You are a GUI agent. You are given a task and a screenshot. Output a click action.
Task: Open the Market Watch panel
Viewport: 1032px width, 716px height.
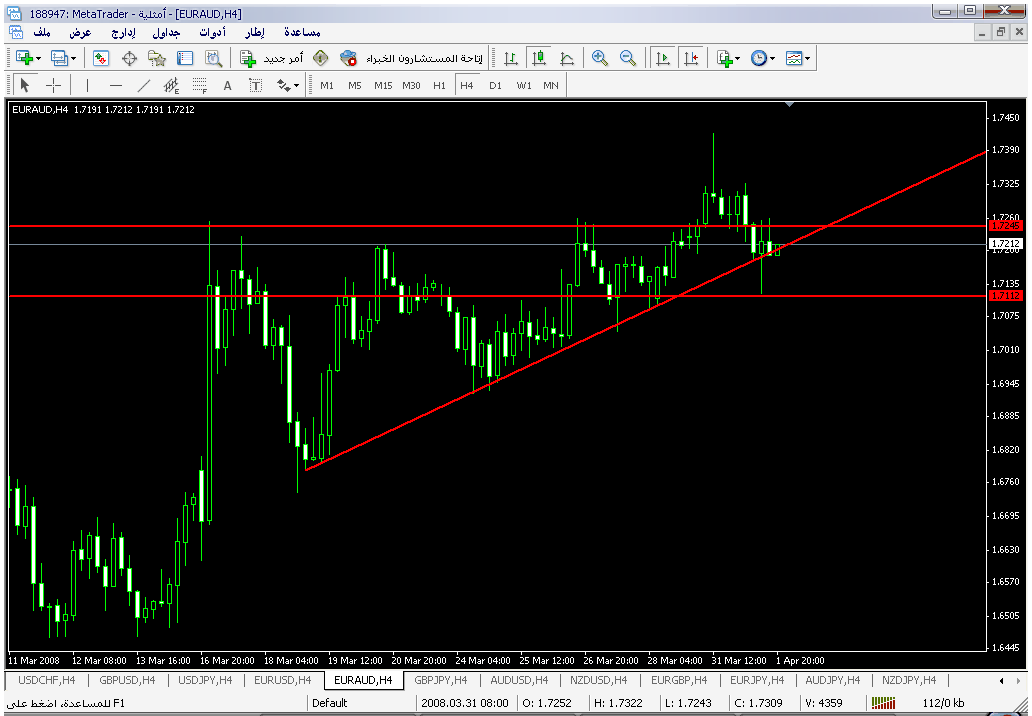click(x=101, y=59)
